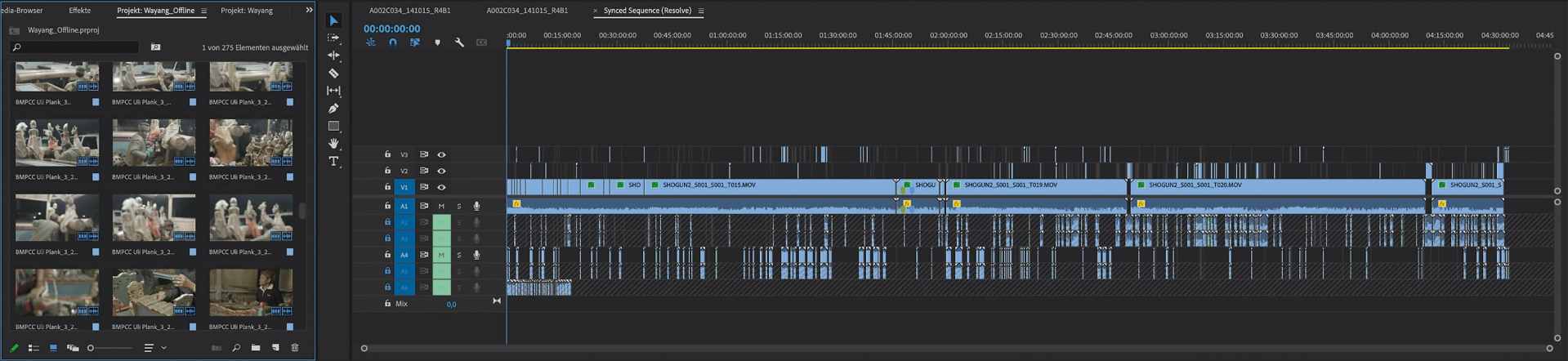Screen dimensions: 1568x361
Task: Select the Slip tool
Action: [333, 91]
